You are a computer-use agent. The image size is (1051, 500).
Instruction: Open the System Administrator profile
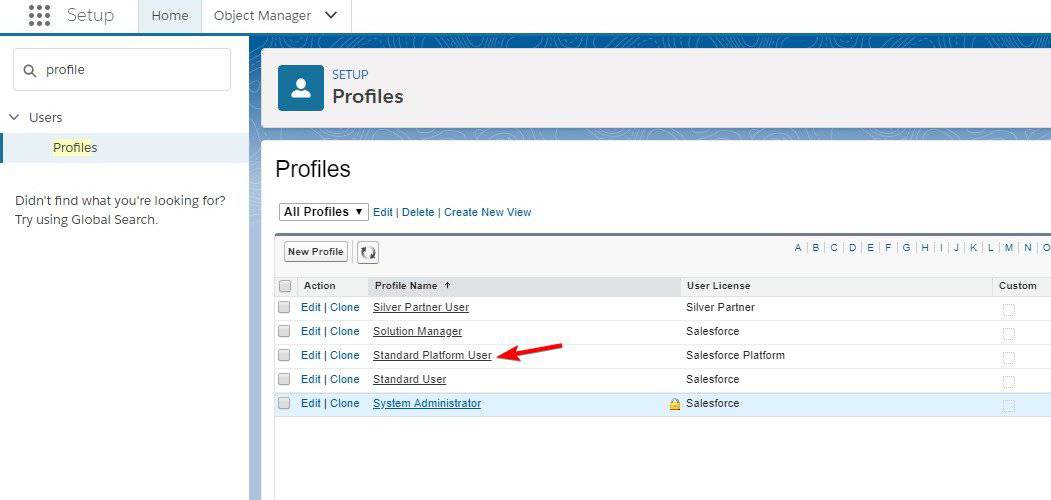pos(427,403)
